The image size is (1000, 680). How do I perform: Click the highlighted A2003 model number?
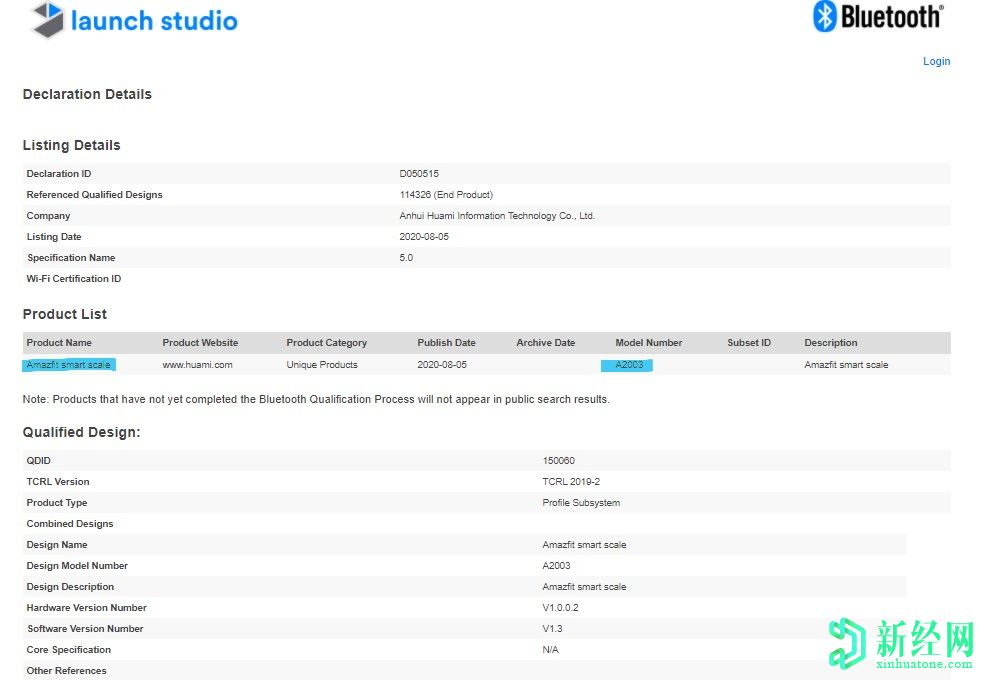coord(627,365)
